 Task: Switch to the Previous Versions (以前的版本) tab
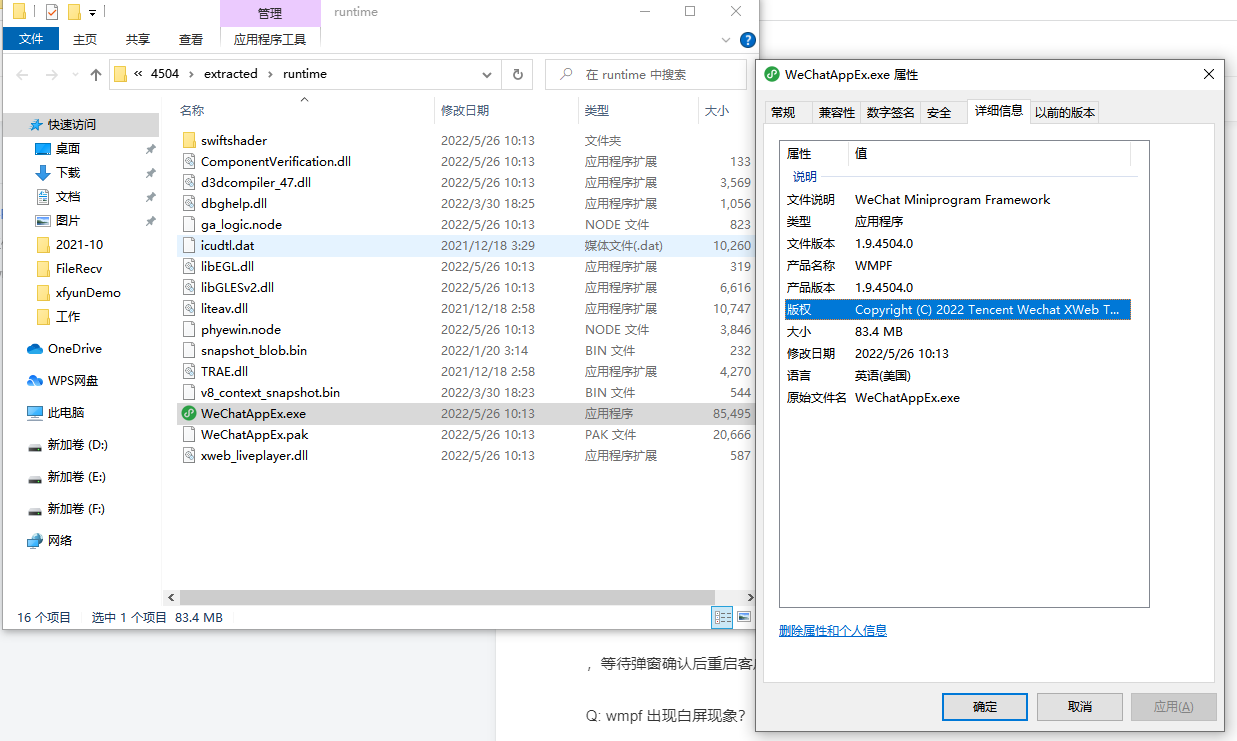tap(1065, 113)
